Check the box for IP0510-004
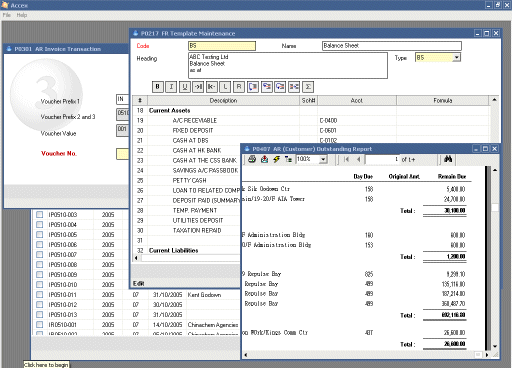512x368 pixels. (x=39, y=225)
